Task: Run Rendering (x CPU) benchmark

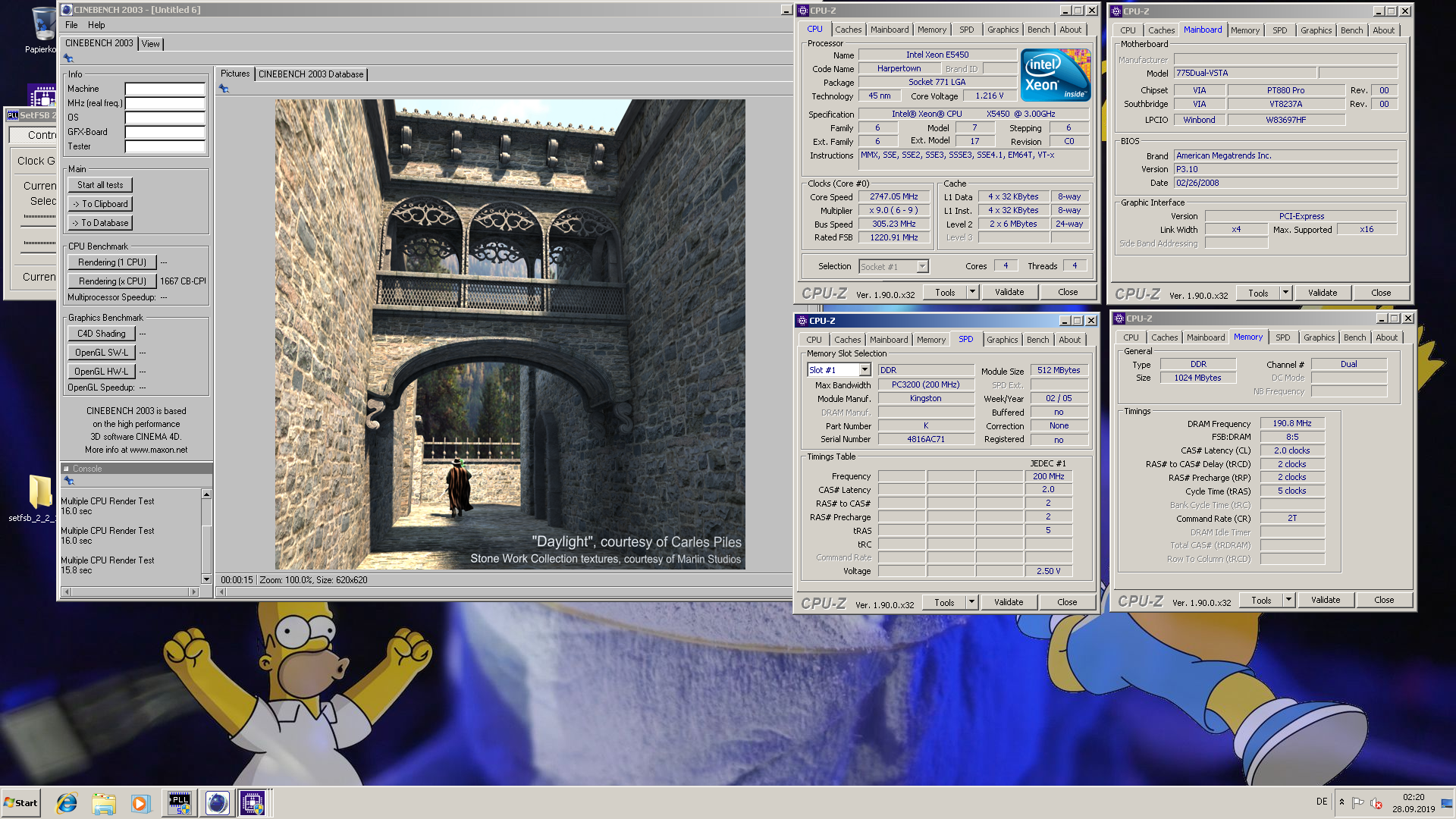Action: tap(112, 281)
